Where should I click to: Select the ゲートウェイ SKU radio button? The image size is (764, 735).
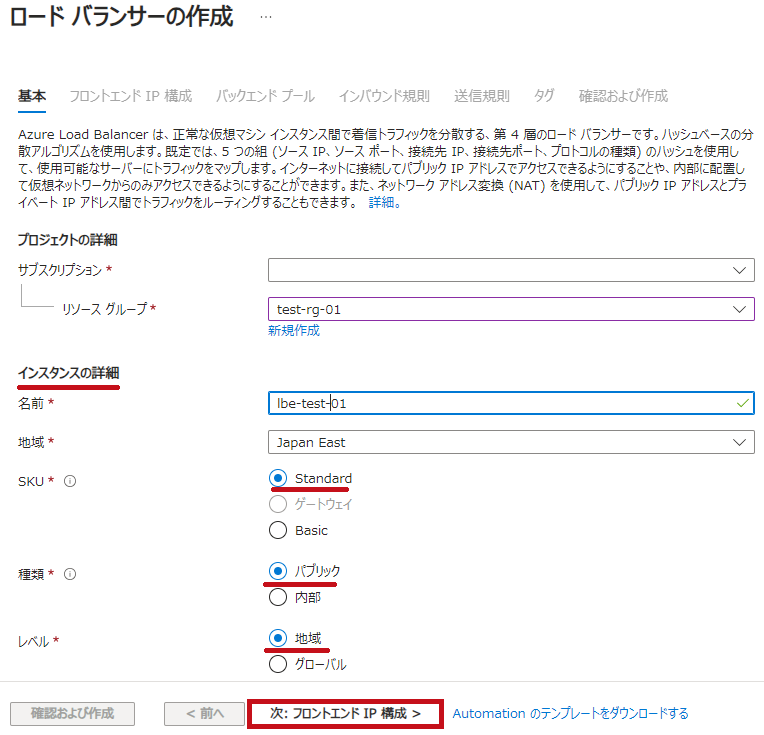(x=278, y=504)
